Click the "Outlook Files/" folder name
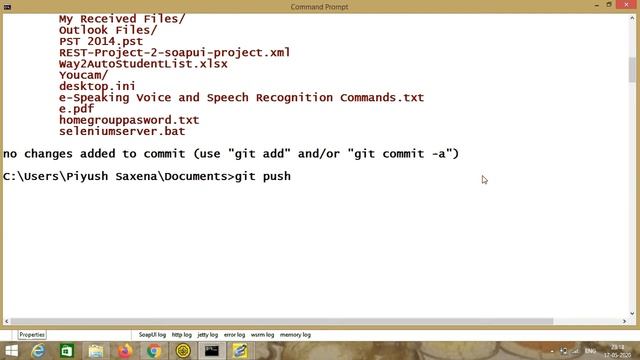This screenshot has height=360, width=640. (108, 30)
